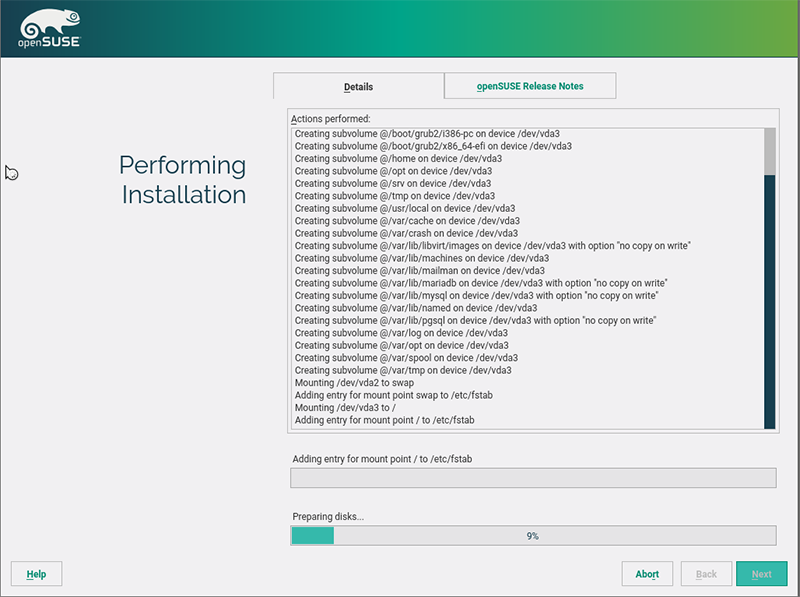Click the empty fstab entry progress bar

point(532,478)
